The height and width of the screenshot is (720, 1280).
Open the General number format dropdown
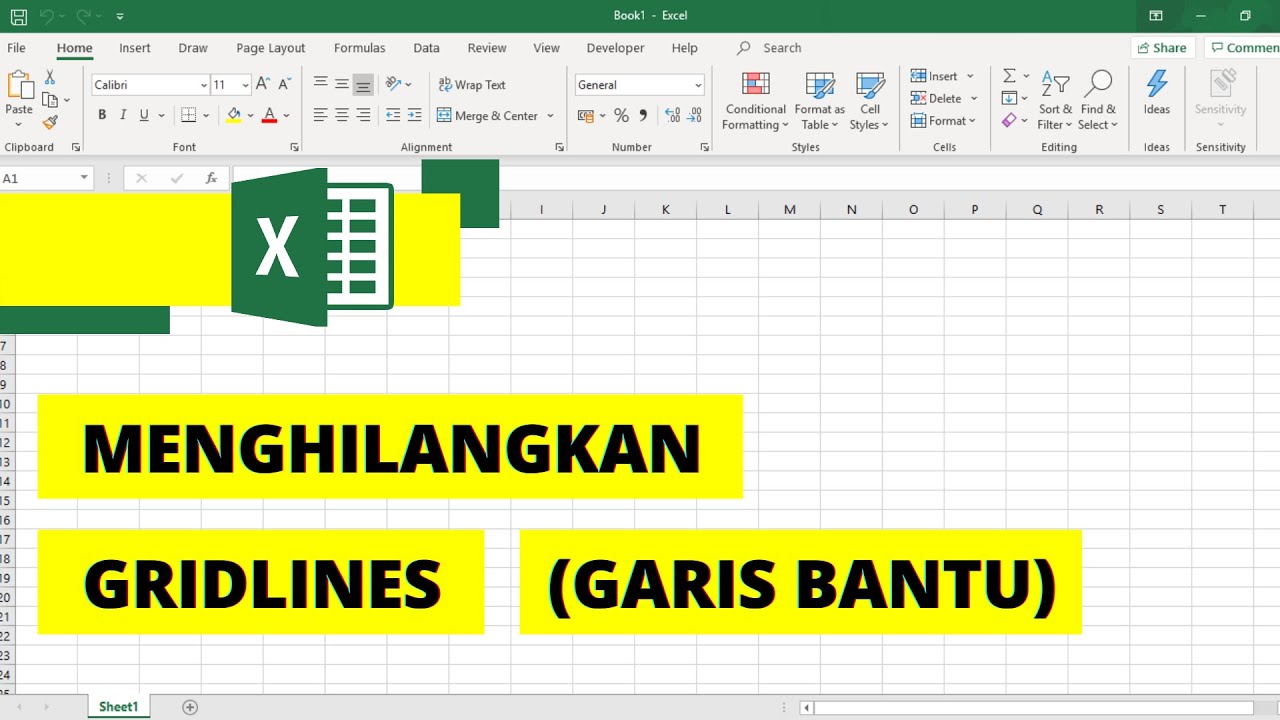[x=698, y=85]
